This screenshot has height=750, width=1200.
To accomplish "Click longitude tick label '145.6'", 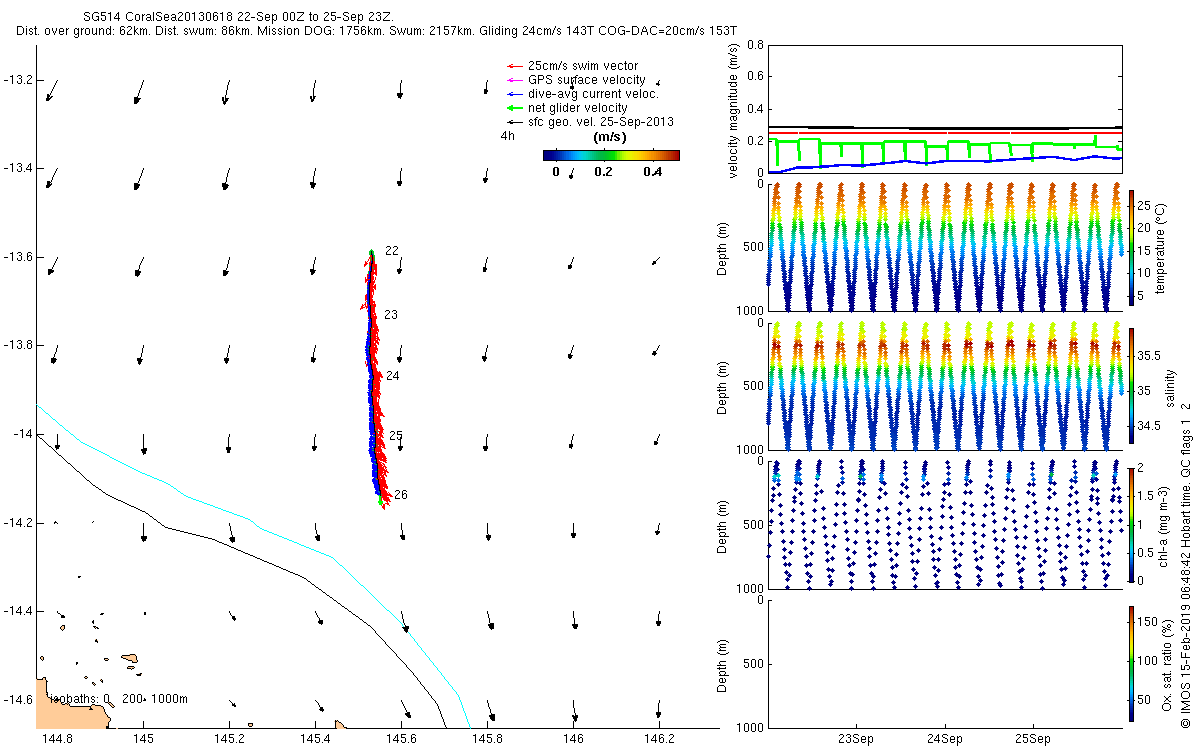I will tap(402, 739).
